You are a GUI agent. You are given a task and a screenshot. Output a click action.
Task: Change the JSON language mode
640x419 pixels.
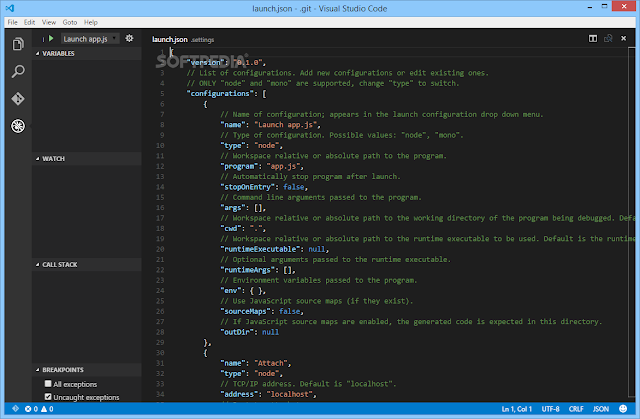[600, 409]
